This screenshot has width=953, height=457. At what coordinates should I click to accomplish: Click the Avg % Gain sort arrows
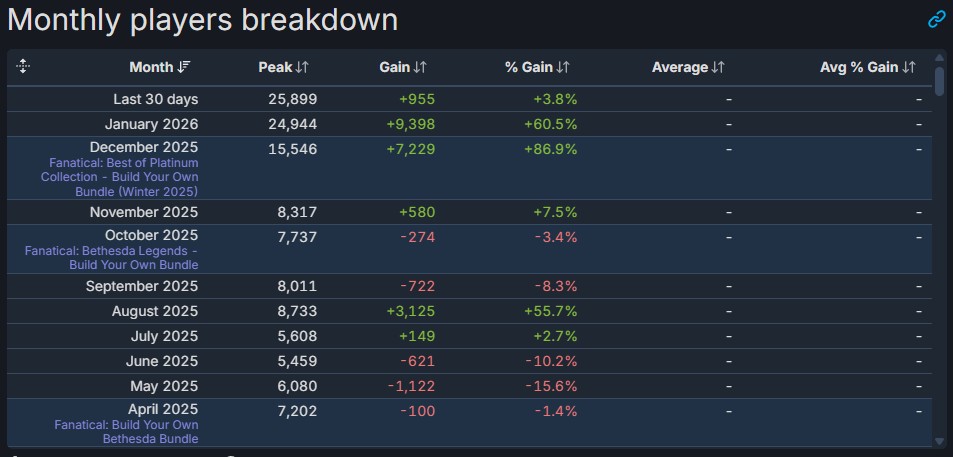tap(908, 68)
